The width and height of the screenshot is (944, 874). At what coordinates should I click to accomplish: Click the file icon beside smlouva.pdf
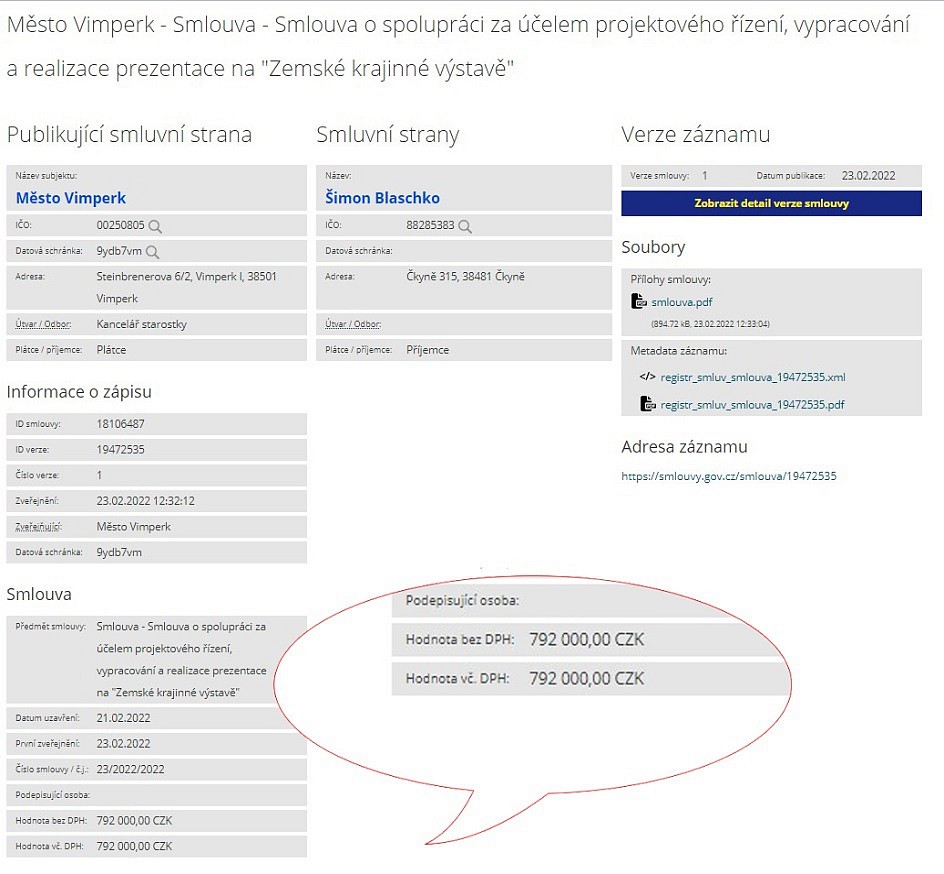point(639,302)
